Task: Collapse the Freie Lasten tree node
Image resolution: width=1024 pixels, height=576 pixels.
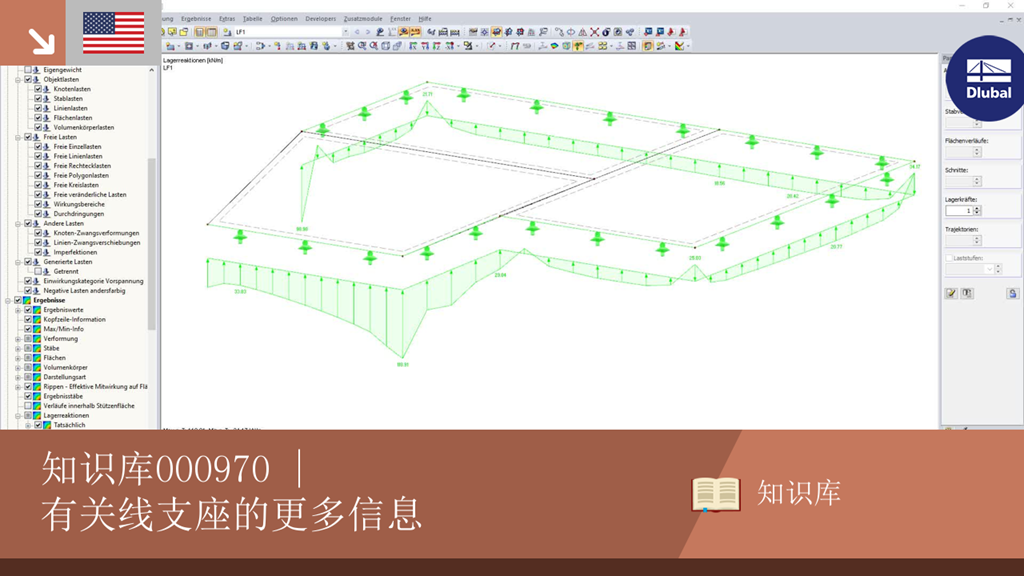Action: click(18, 137)
